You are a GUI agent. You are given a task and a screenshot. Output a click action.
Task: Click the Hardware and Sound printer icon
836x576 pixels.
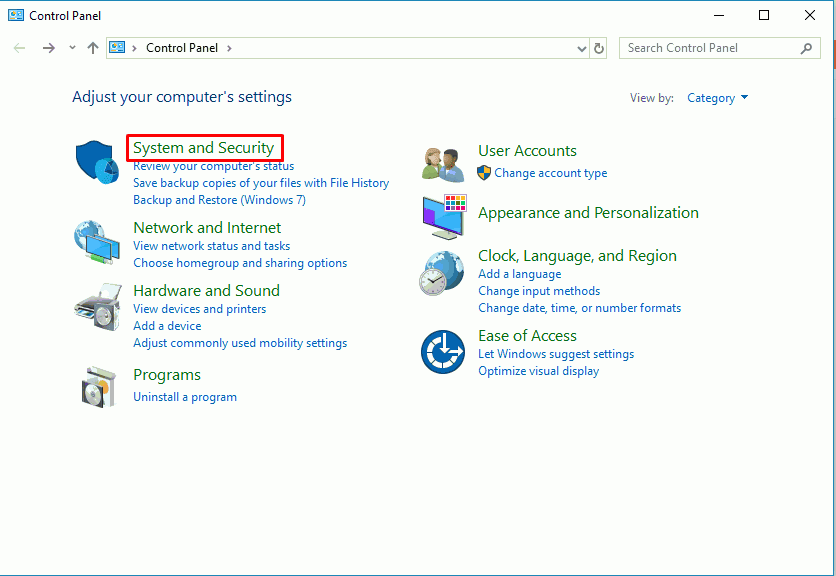[99, 307]
